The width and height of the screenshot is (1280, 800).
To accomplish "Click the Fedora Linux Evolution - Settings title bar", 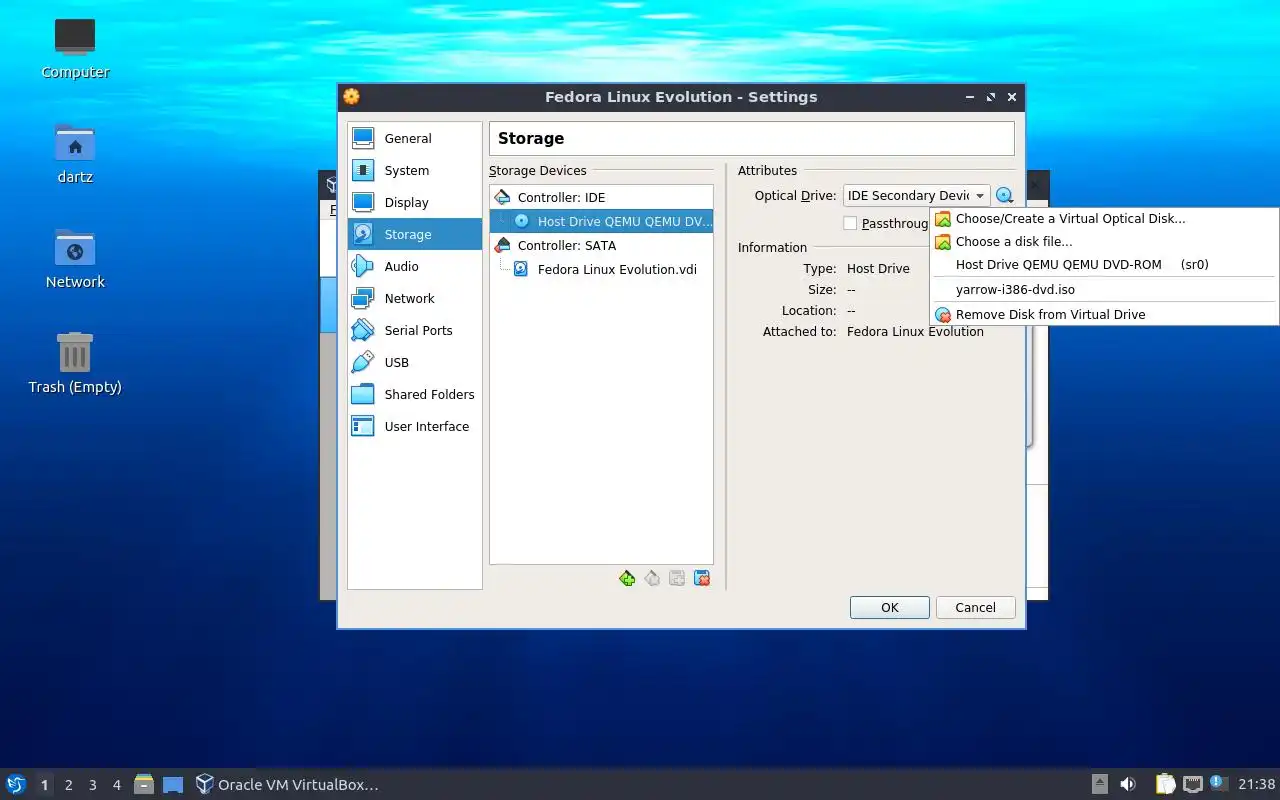I will [681, 97].
